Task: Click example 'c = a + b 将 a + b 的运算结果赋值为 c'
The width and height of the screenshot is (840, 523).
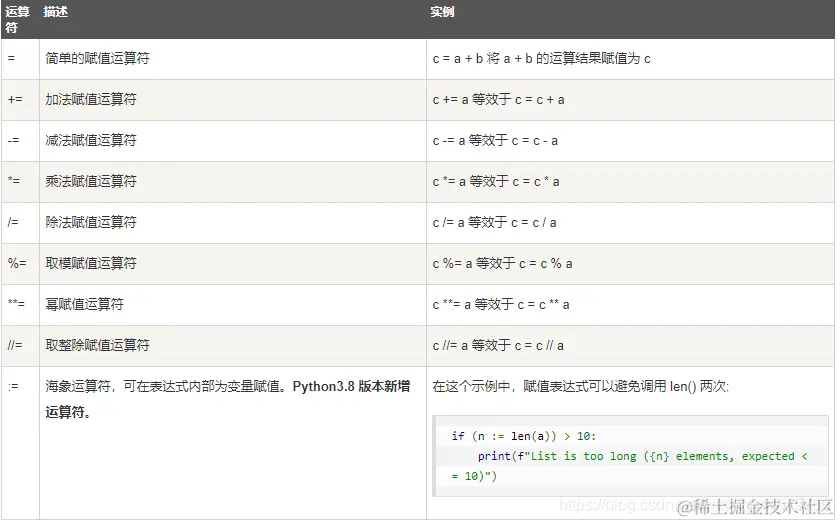Action: (x=542, y=58)
